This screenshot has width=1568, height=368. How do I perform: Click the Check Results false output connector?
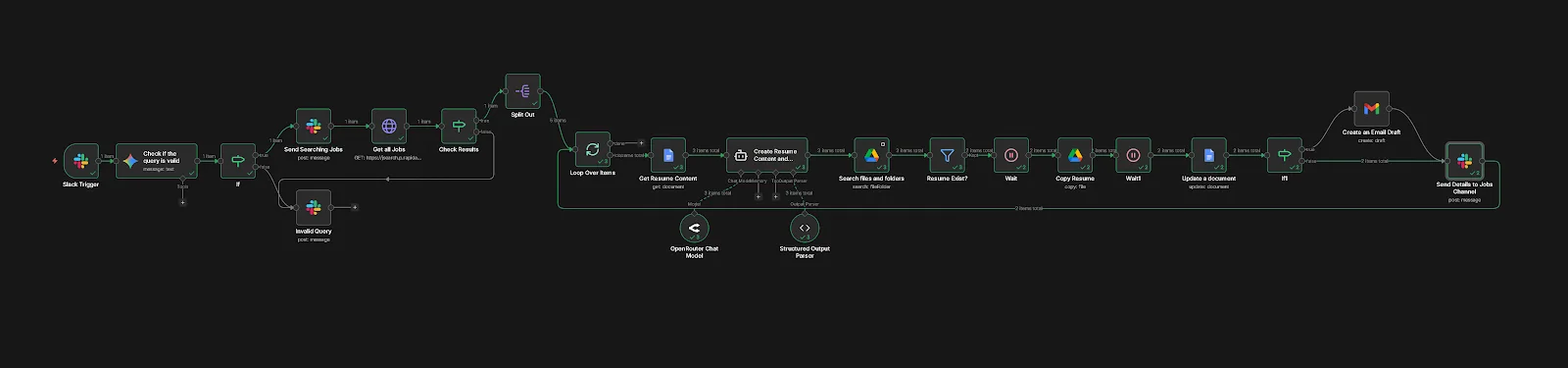pyautogui.click(x=477, y=131)
